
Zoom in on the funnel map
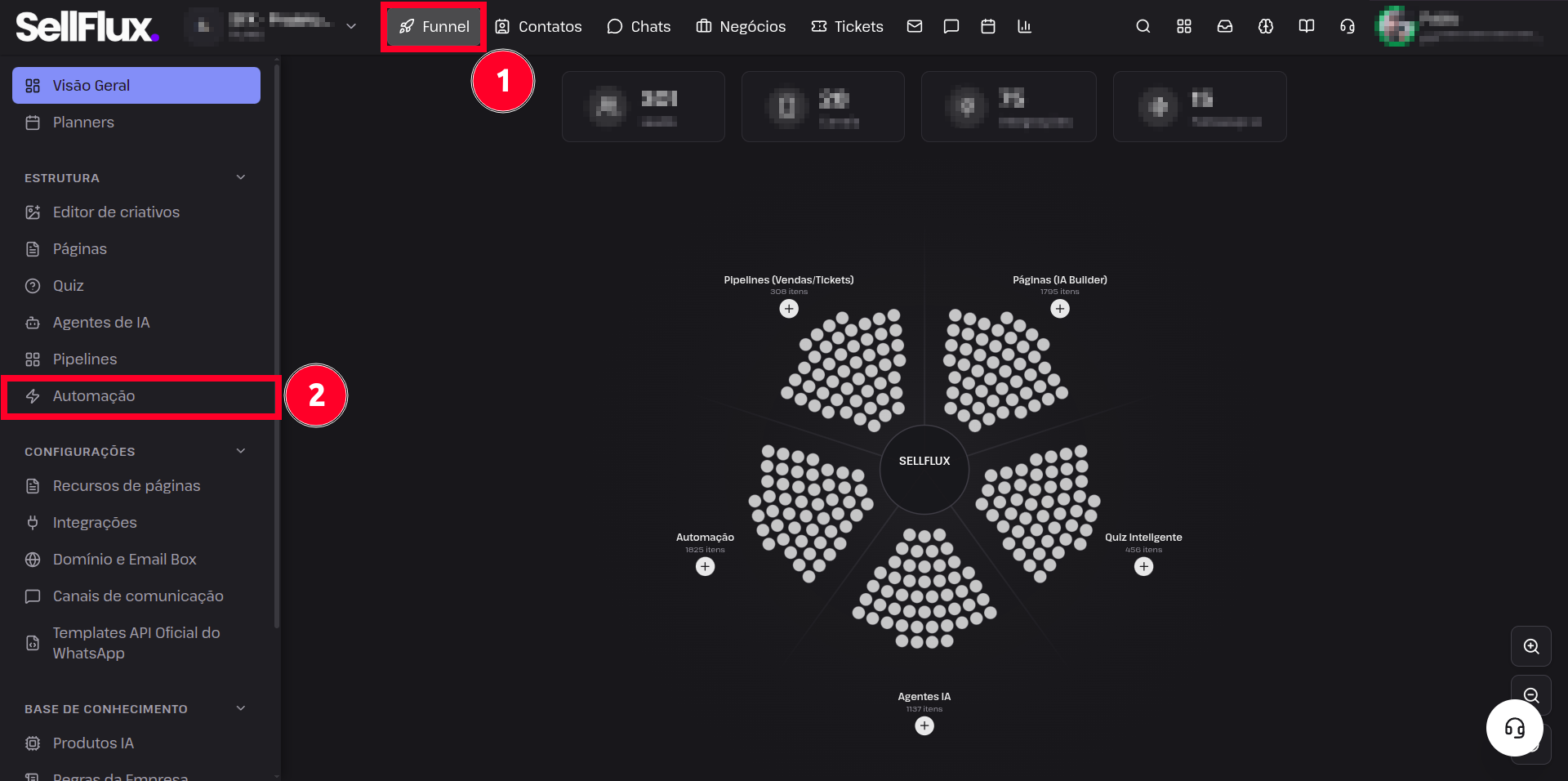pos(1531,646)
